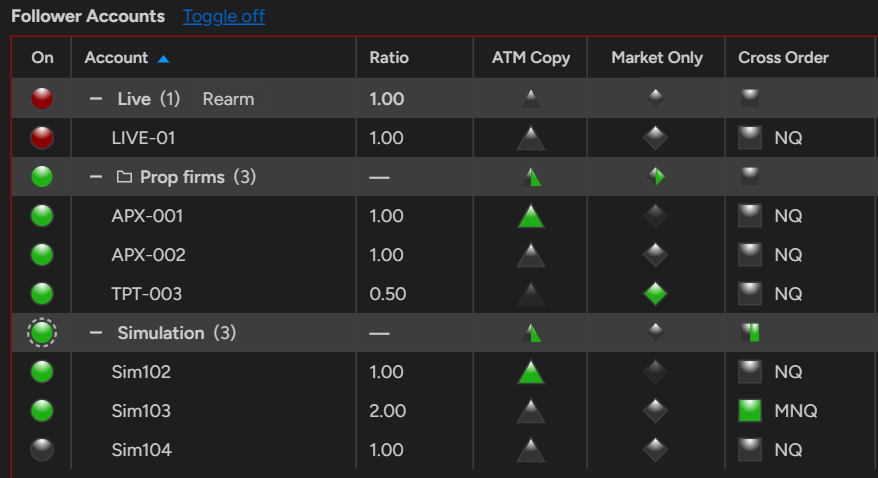
Task: Select the Sim104 account name
Action: coord(141,450)
